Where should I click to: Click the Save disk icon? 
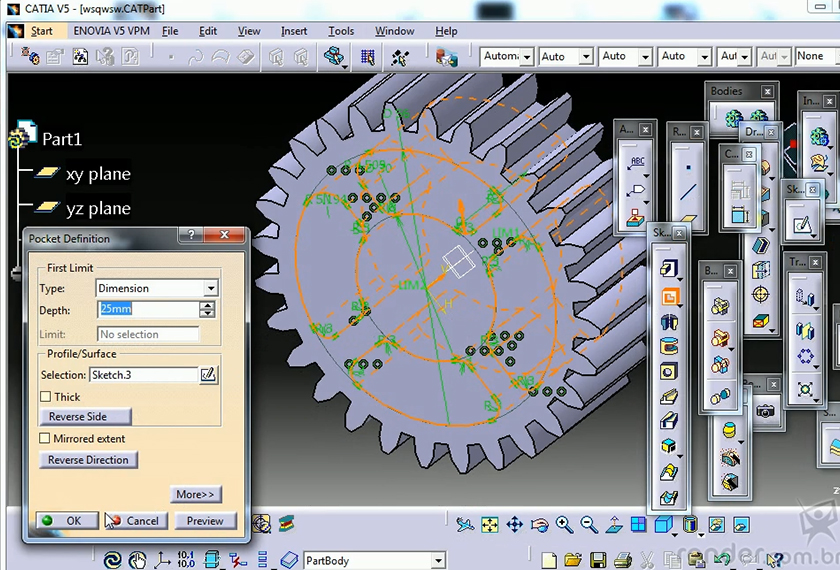598,560
